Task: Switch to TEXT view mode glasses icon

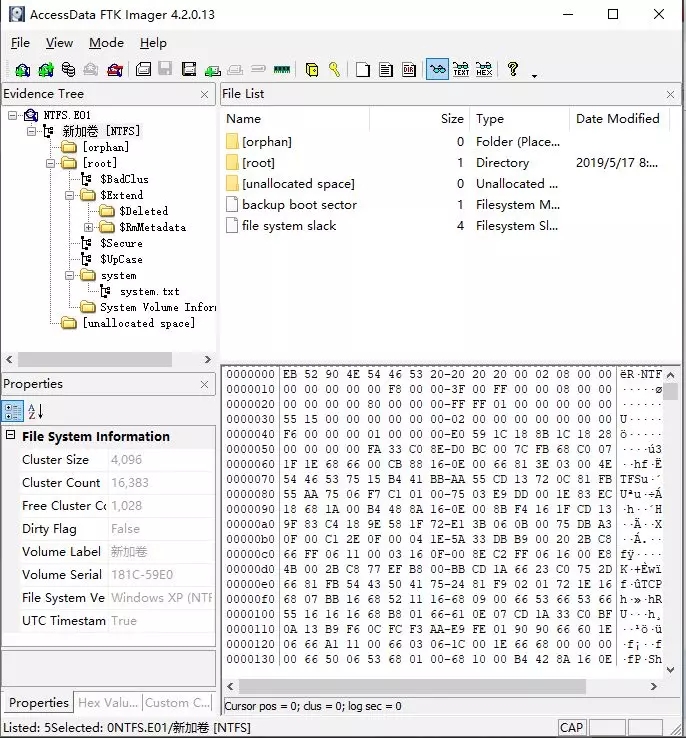Action: click(461, 69)
